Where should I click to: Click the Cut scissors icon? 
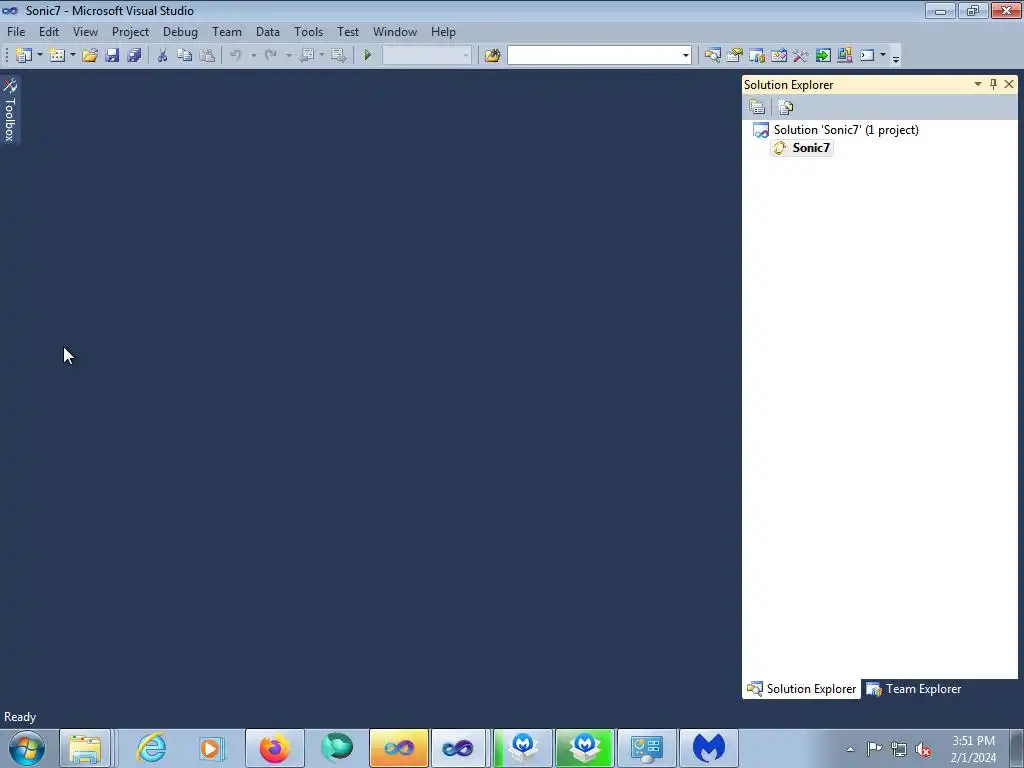(162, 56)
